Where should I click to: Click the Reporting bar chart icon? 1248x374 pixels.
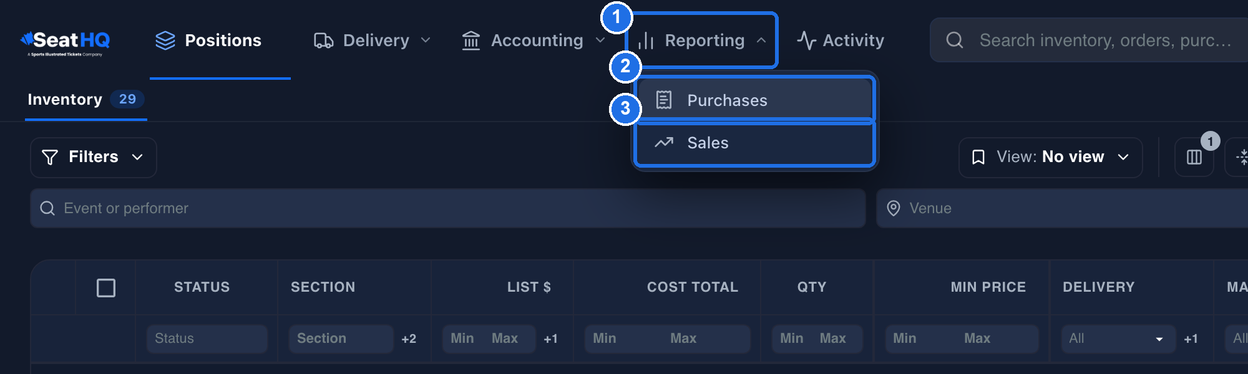pos(646,41)
